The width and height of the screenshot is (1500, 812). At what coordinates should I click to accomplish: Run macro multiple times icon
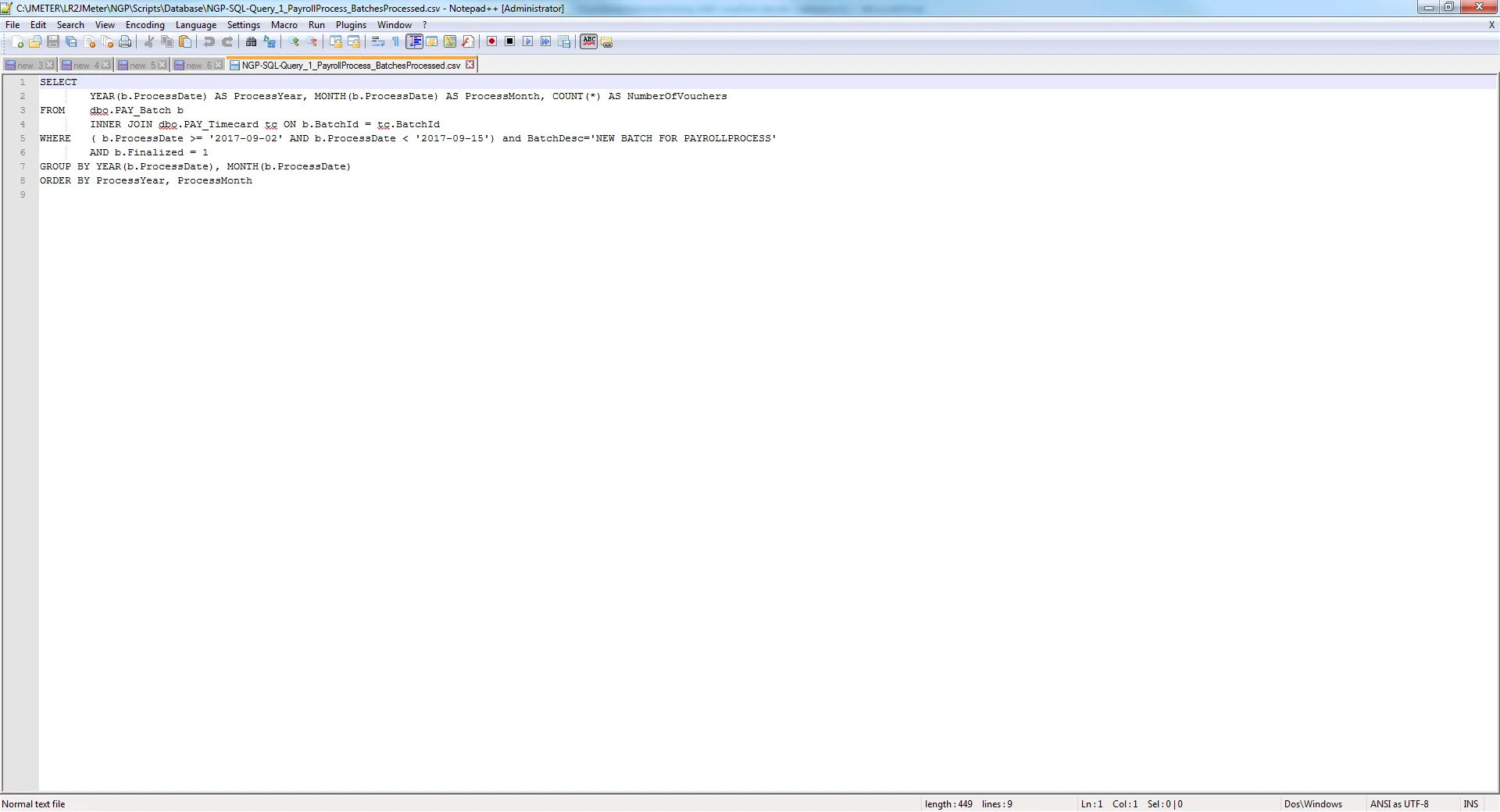click(x=545, y=42)
